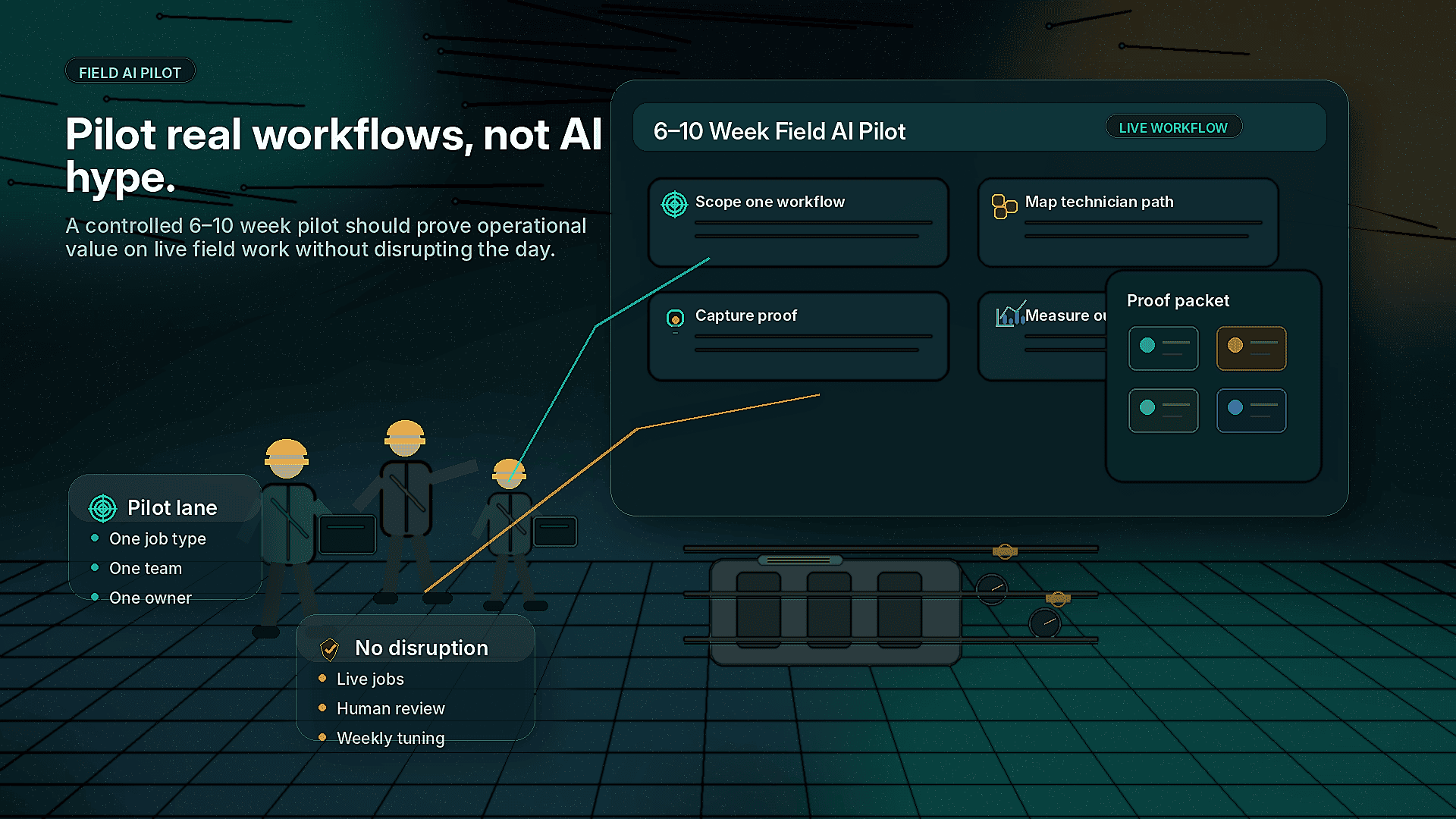Click the No disruption shield check icon
Image resolution: width=1456 pixels, height=819 pixels.
[329, 648]
